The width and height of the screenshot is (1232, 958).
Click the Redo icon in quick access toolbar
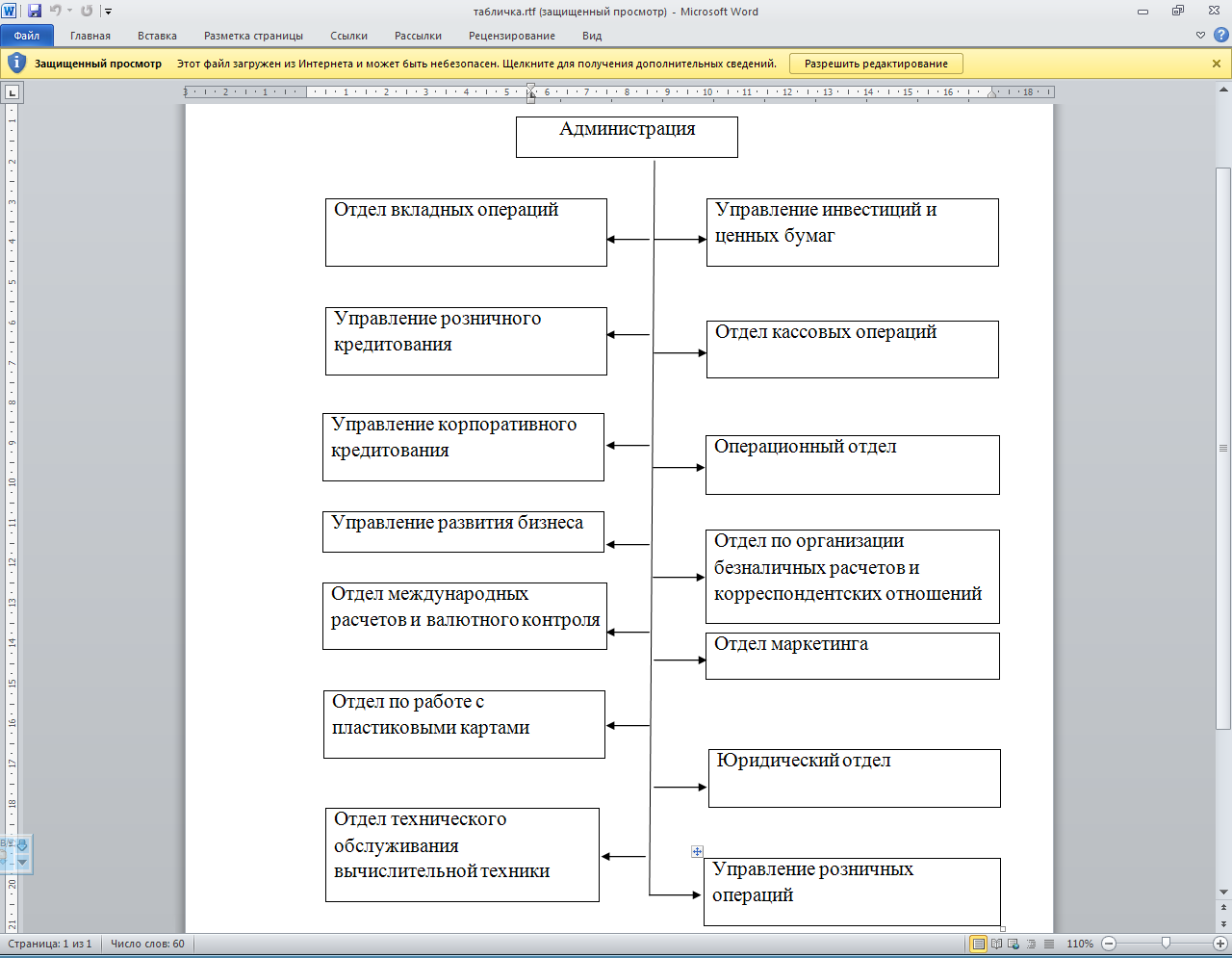pyautogui.click(x=87, y=12)
